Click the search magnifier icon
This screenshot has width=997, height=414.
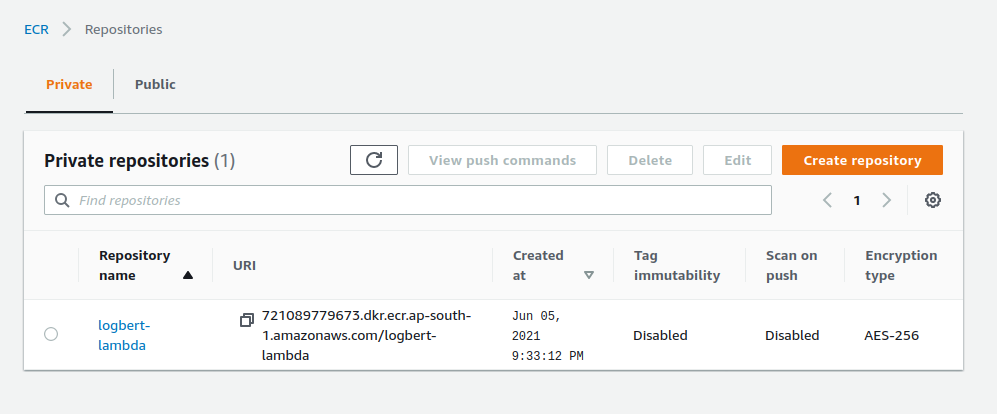point(62,200)
